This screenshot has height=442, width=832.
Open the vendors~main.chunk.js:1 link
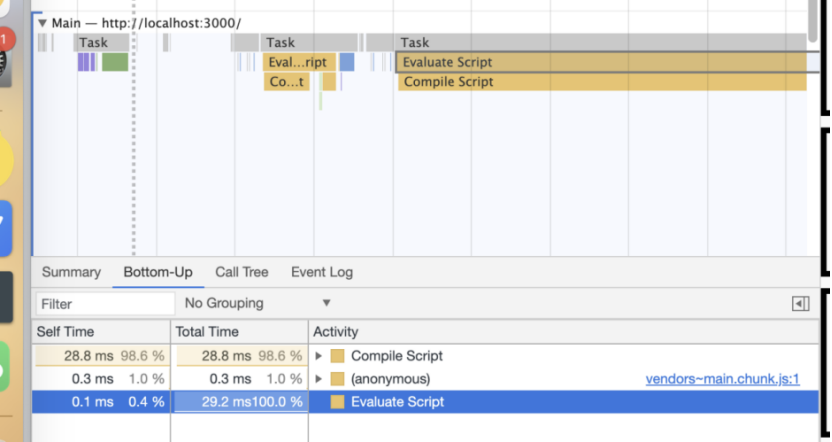tap(722, 379)
